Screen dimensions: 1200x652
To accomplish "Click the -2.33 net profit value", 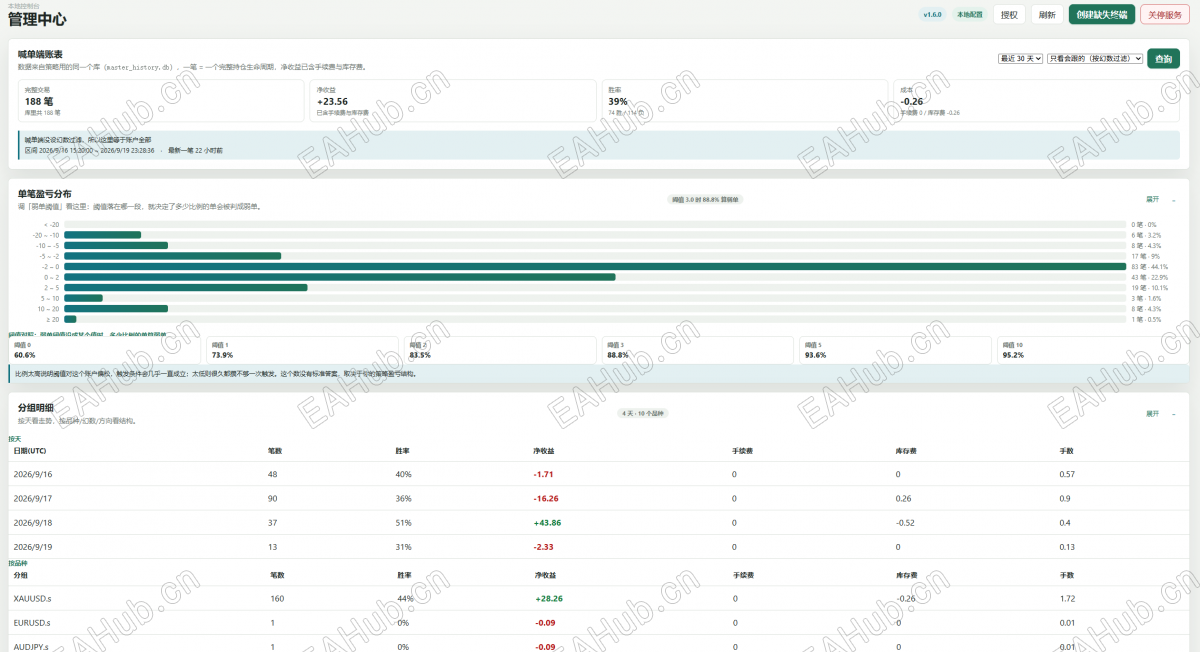I will 544,547.
